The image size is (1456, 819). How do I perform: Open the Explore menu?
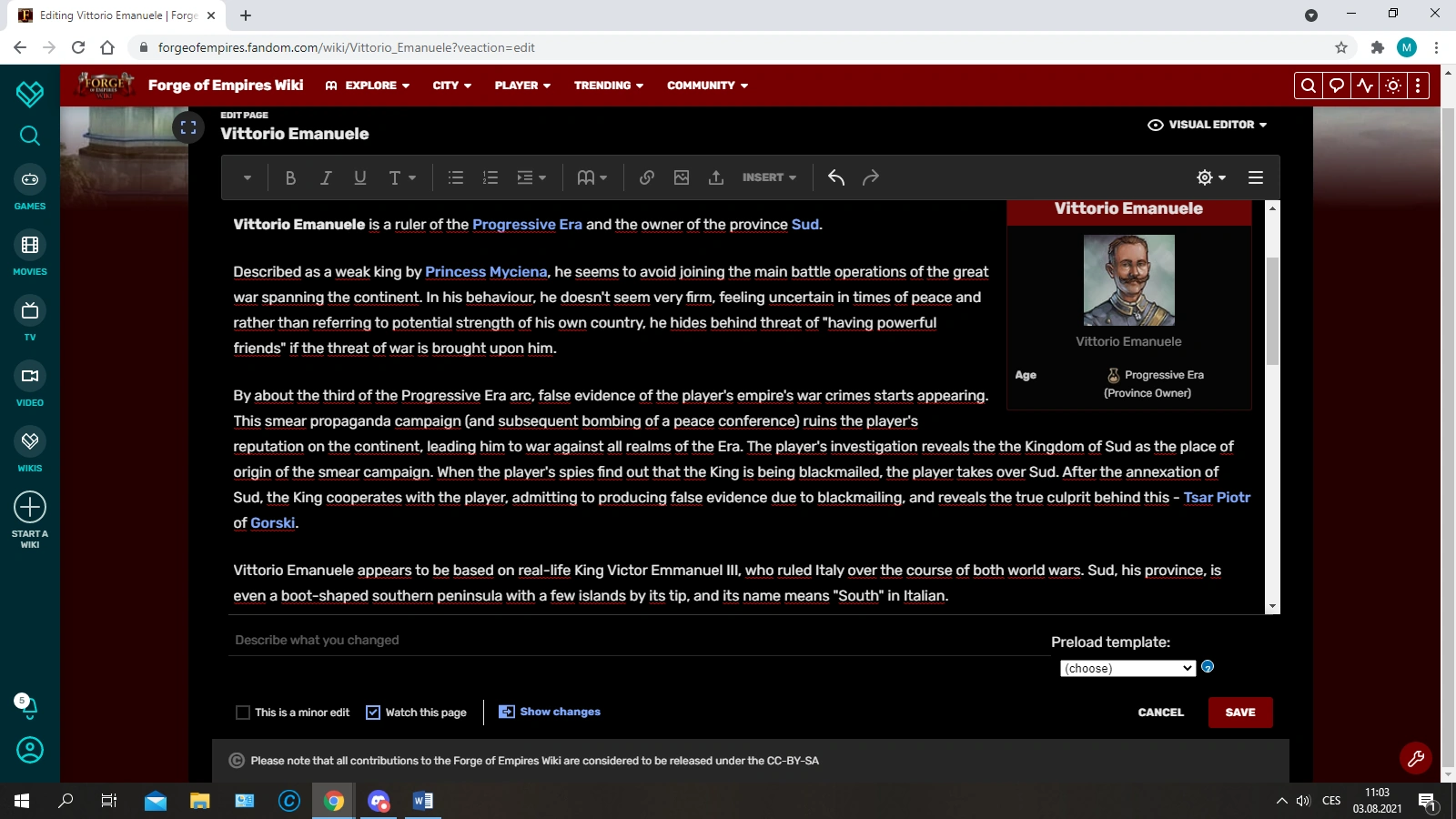pyautogui.click(x=368, y=86)
